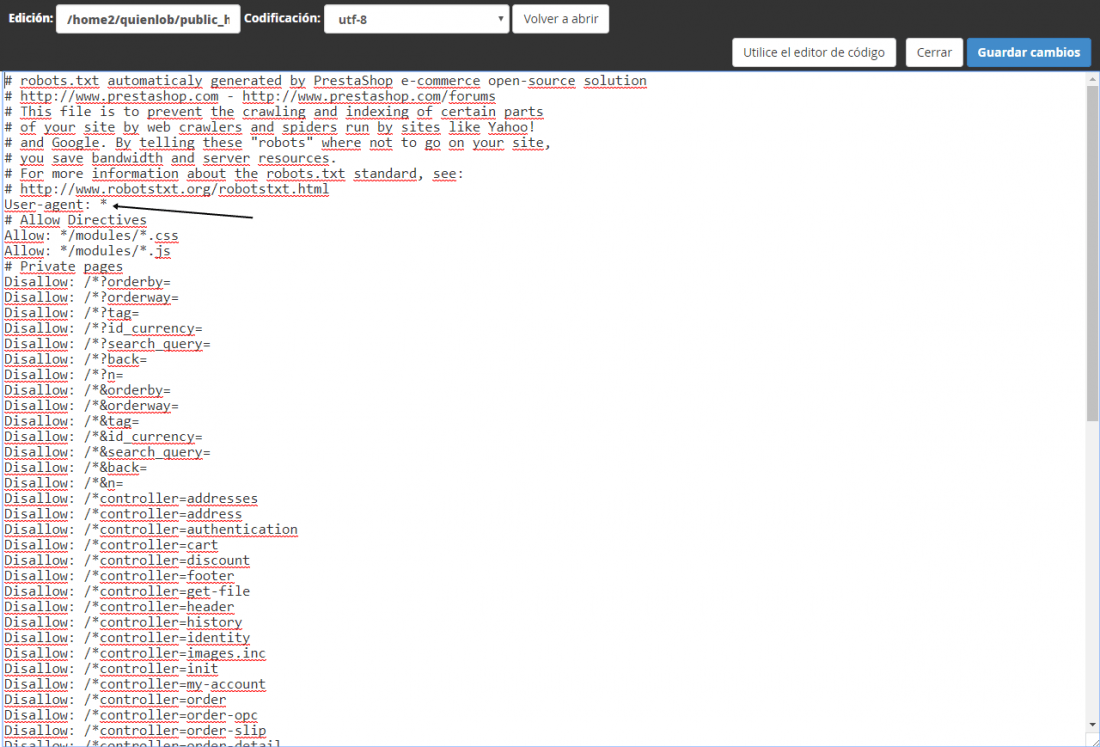The height and width of the screenshot is (747, 1100).
Task: Click the 'Disallow: /*&search_query=' line
Action: tap(107, 452)
